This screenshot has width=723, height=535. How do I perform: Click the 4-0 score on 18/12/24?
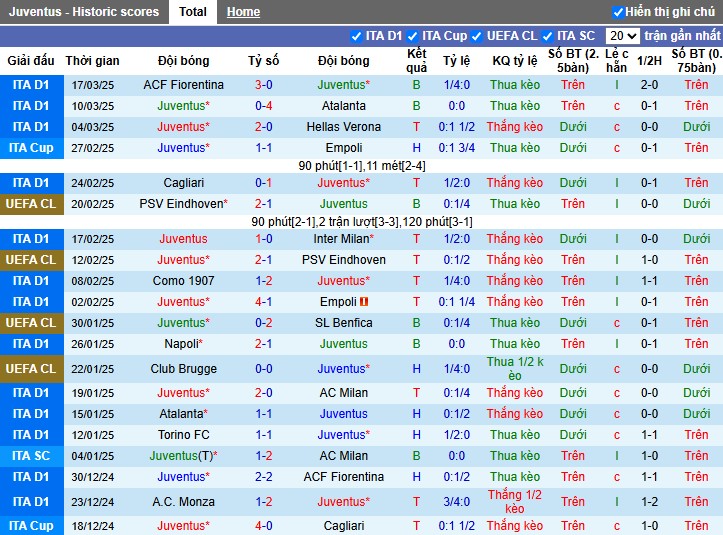pos(264,526)
